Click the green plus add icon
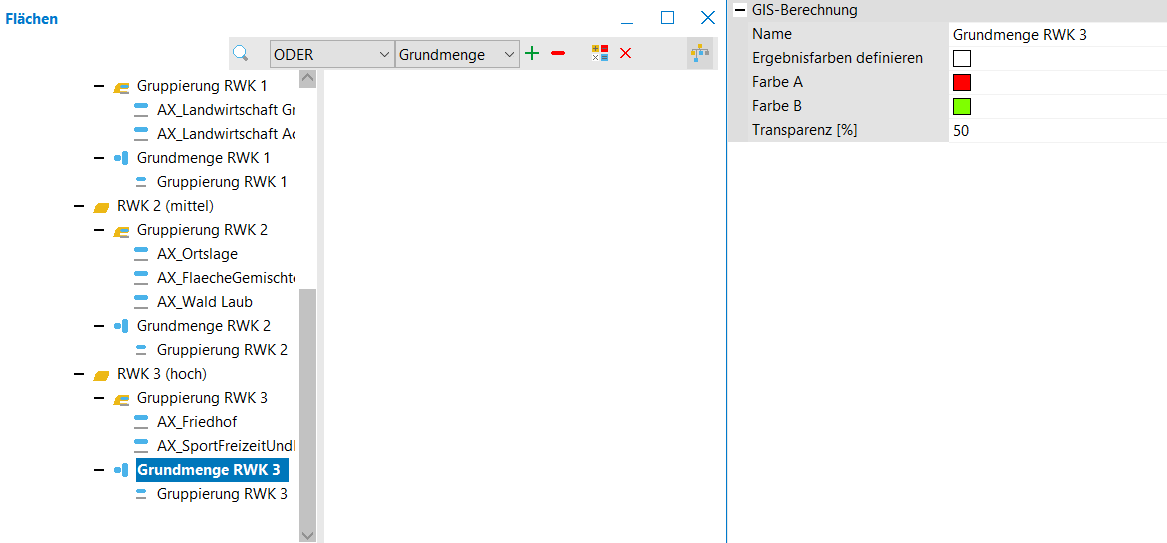 coord(532,54)
